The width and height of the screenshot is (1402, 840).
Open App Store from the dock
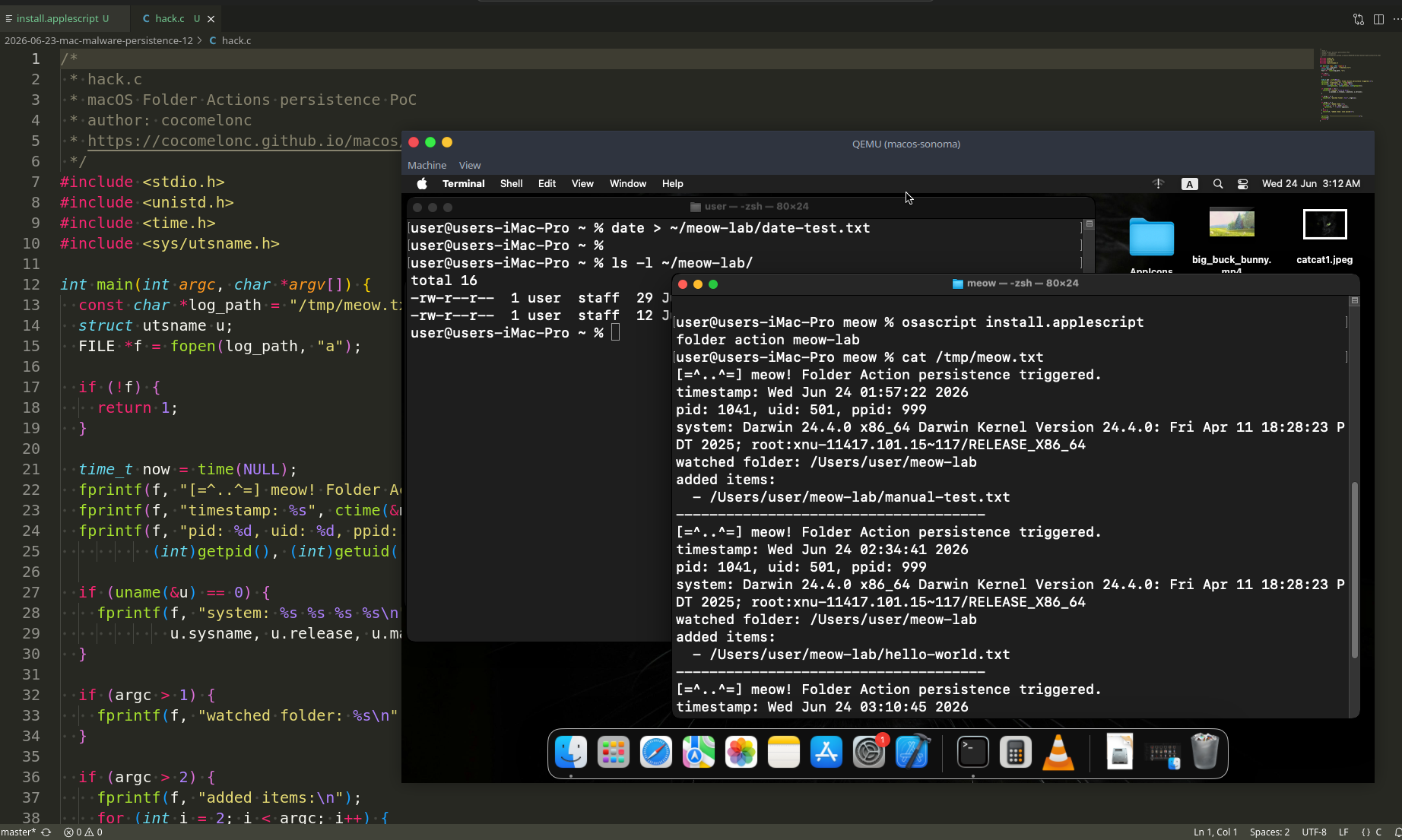click(826, 753)
